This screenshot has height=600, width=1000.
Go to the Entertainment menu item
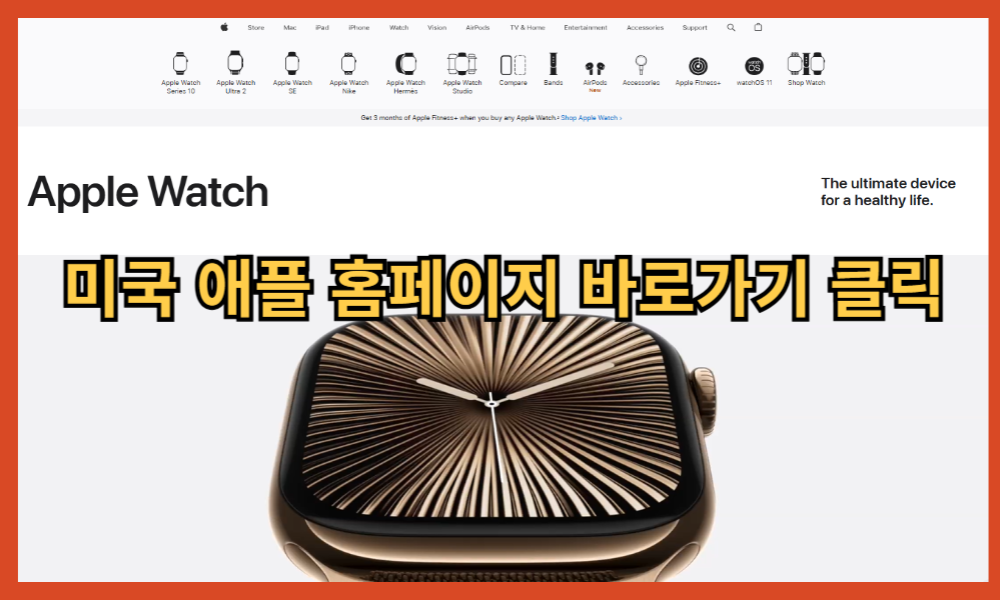[585, 27]
